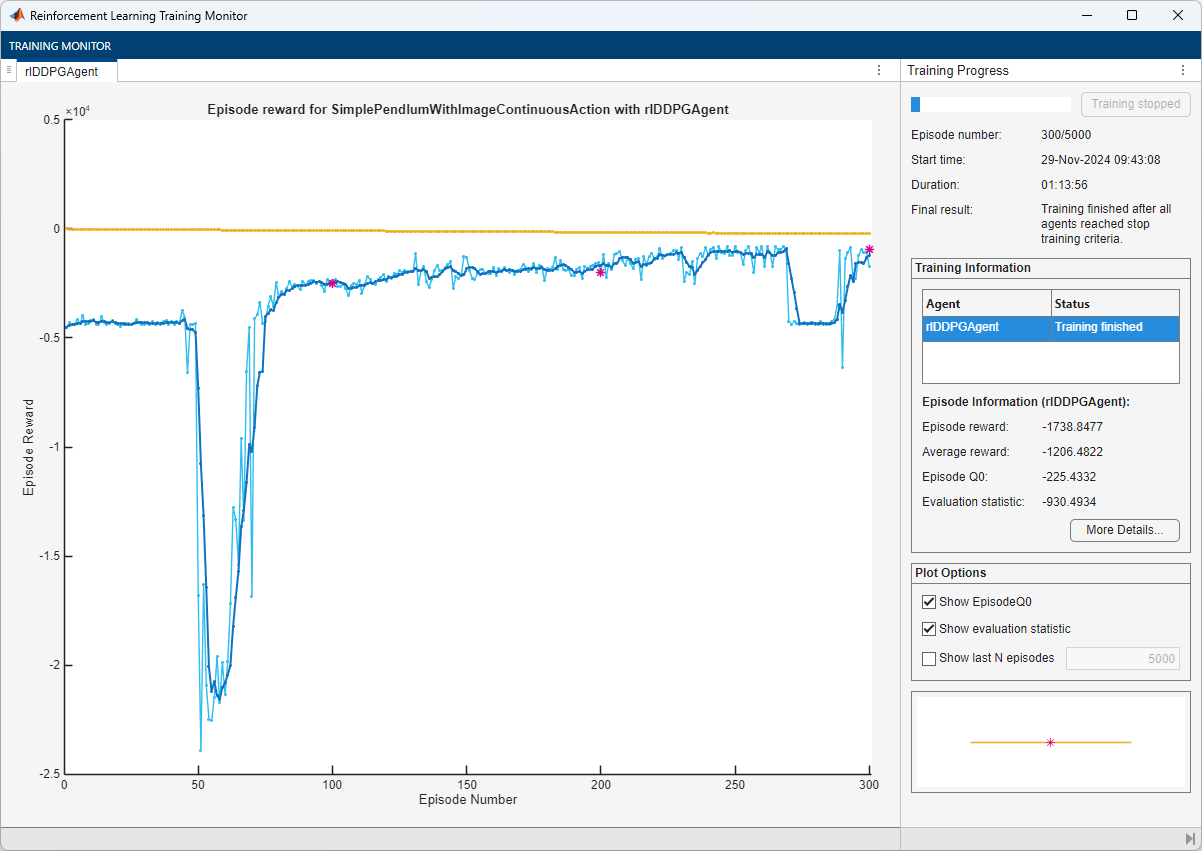Click the Training stopped button
Image resolution: width=1202 pixels, height=851 pixels.
click(1135, 104)
